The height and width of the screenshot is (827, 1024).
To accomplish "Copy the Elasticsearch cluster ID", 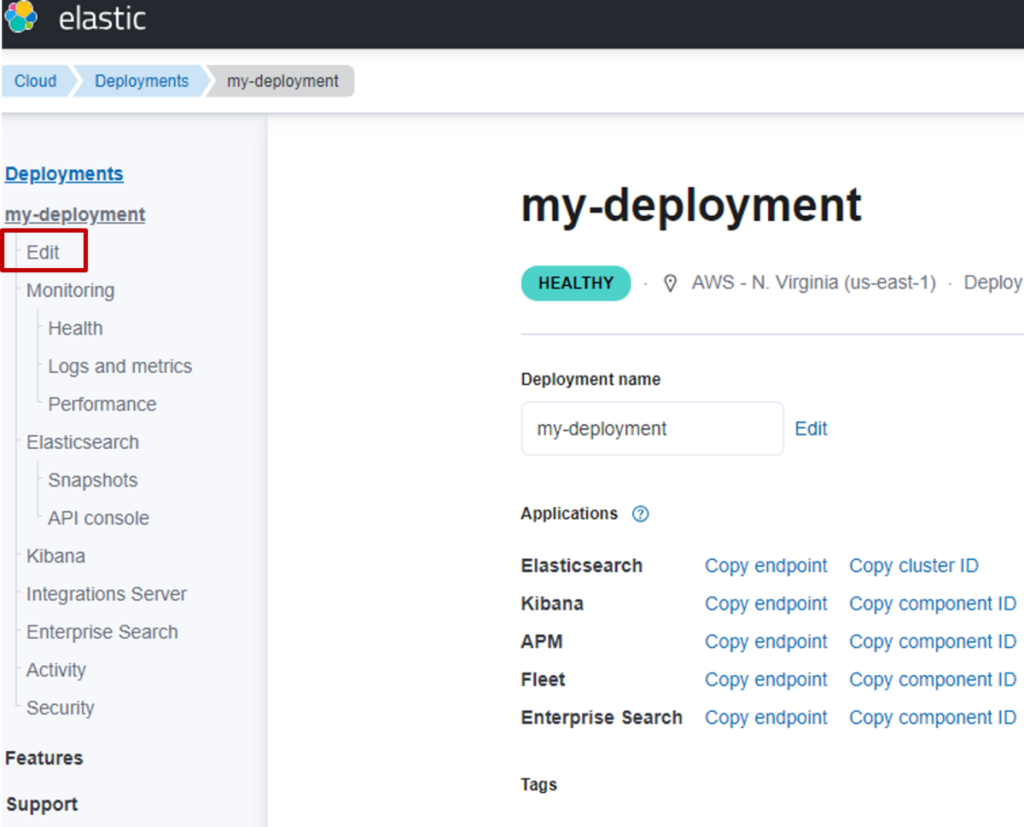I will point(913,566).
